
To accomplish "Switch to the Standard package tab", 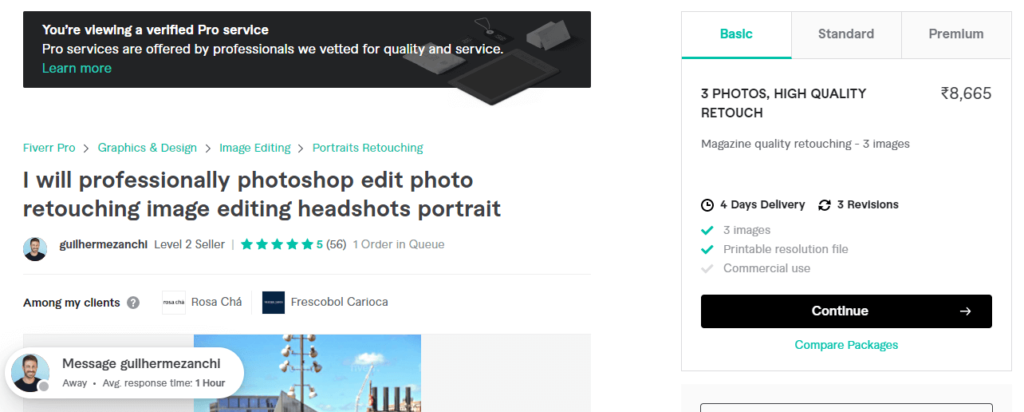I will tap(846, 35).
